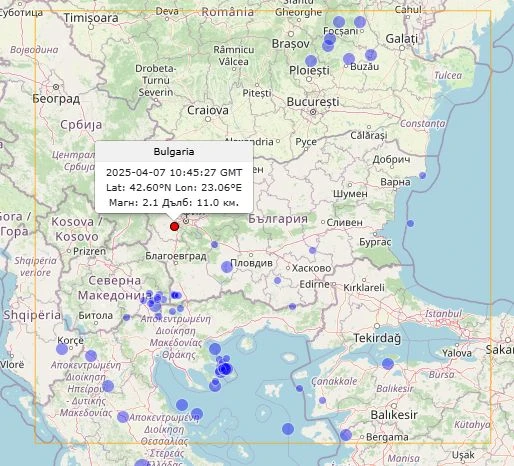This screenshot has height=466, width=514.
Task: Click the България country label
Action: [278, 219]
